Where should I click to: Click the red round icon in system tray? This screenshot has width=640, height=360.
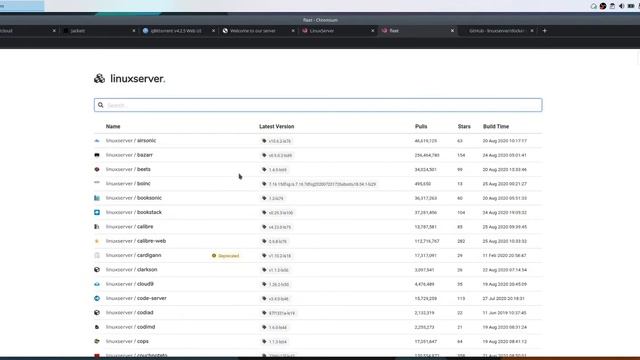(x=603, y=6)
